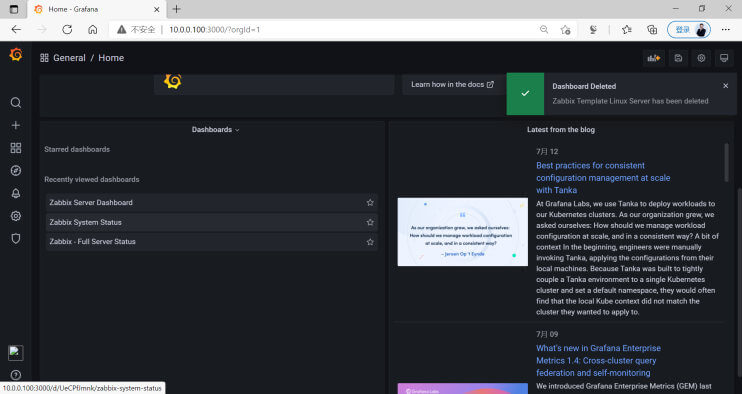
Task: Open the user avatar at sidebar bottom
Action: pyautogui.click(x=16, y=353)
